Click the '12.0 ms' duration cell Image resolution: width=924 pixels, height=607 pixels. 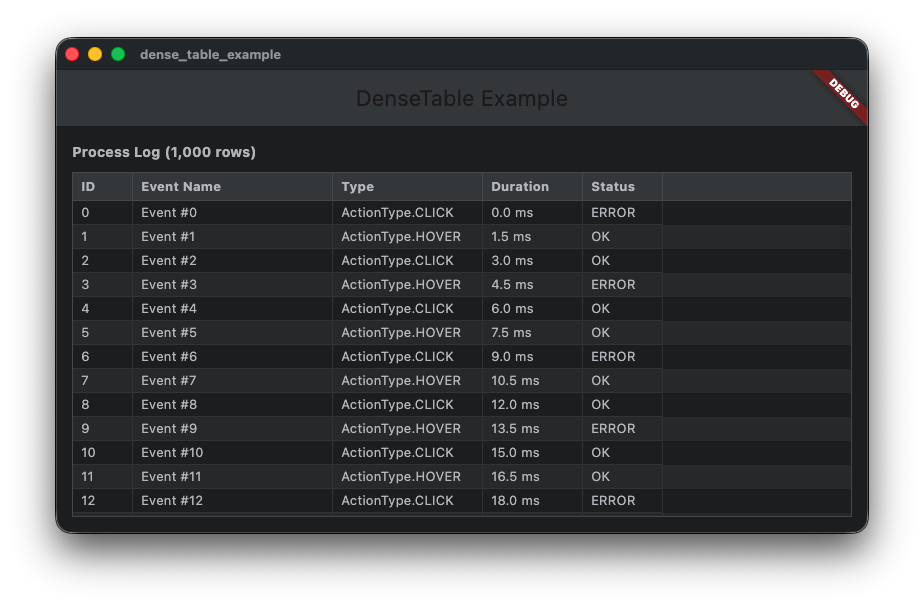point(532,405)
